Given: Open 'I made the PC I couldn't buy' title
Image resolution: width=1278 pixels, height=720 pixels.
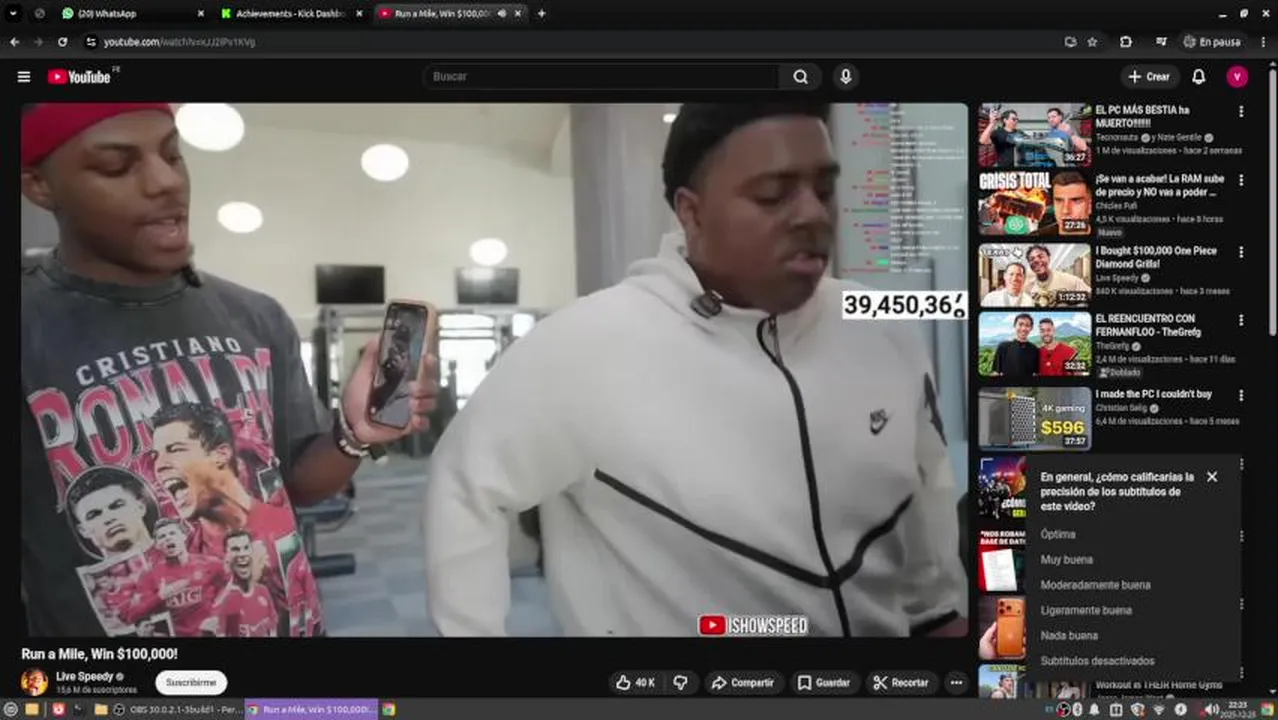Looking at the screenshot, I should 1153,395.
